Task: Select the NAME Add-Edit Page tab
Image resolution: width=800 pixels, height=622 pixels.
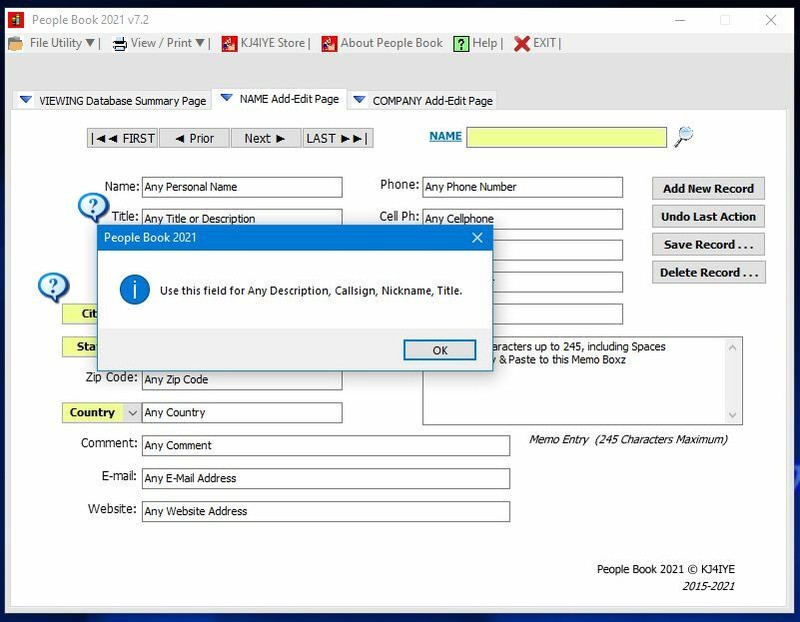Action: tap(280, 99)
